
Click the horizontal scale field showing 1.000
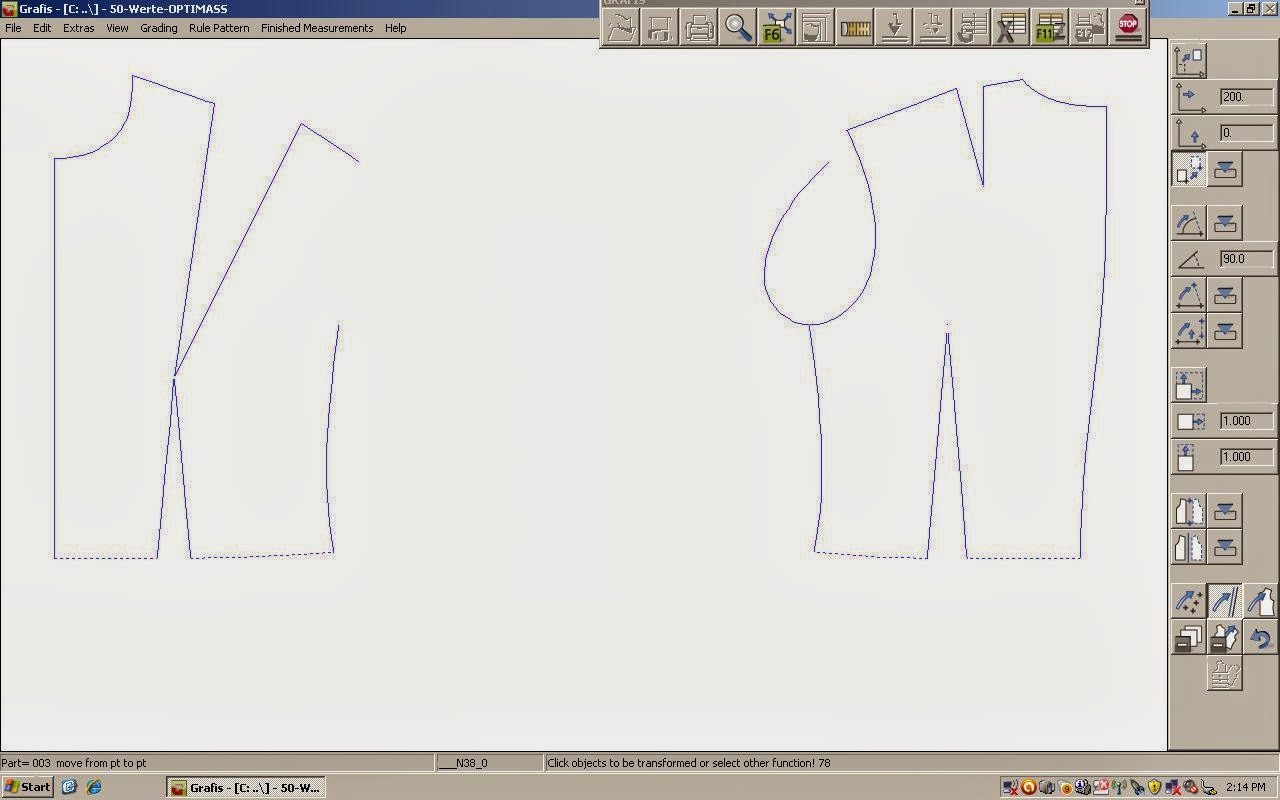coord(1247,421)
